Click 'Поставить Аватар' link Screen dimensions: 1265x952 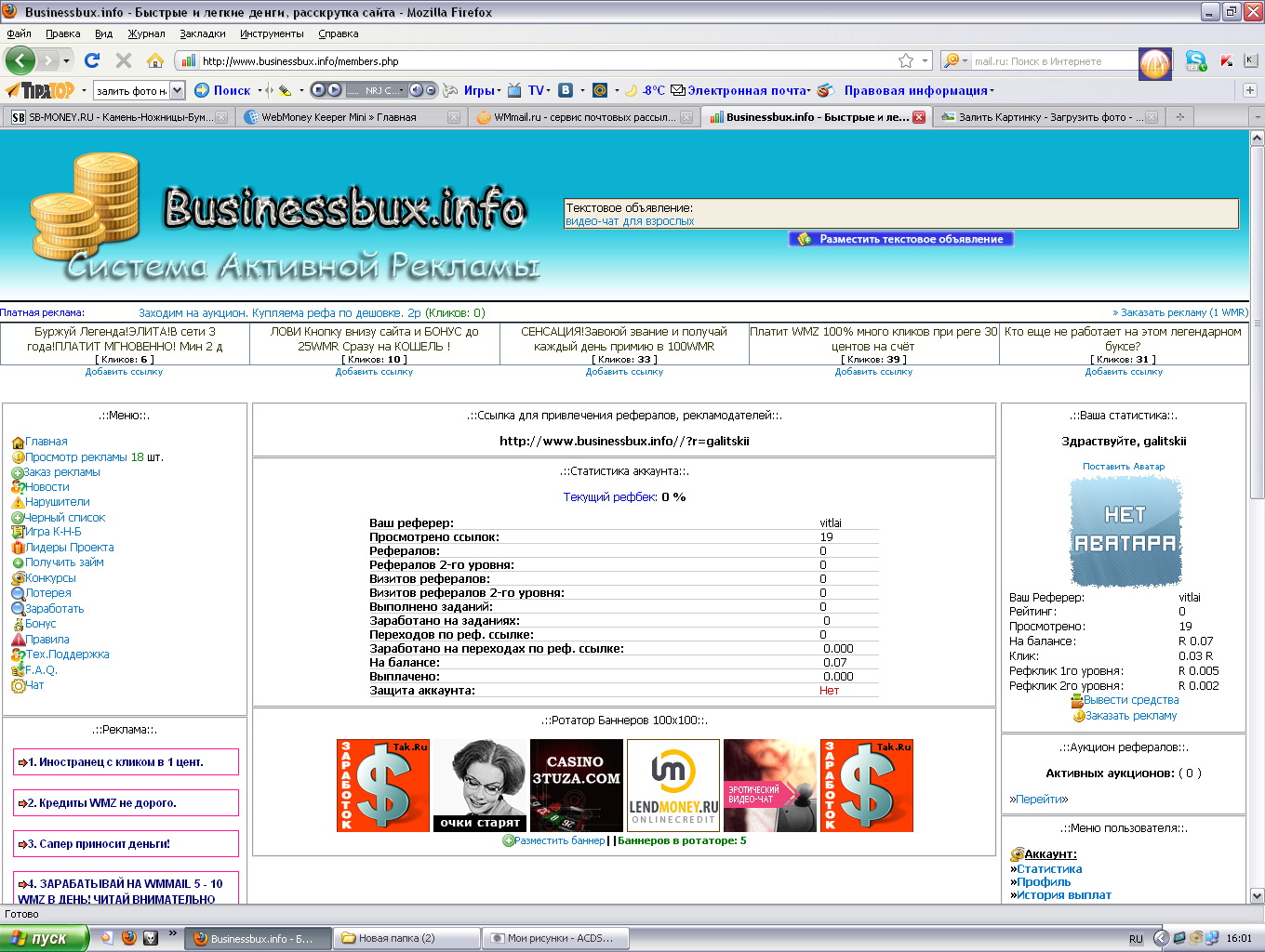coord(1124,467)
